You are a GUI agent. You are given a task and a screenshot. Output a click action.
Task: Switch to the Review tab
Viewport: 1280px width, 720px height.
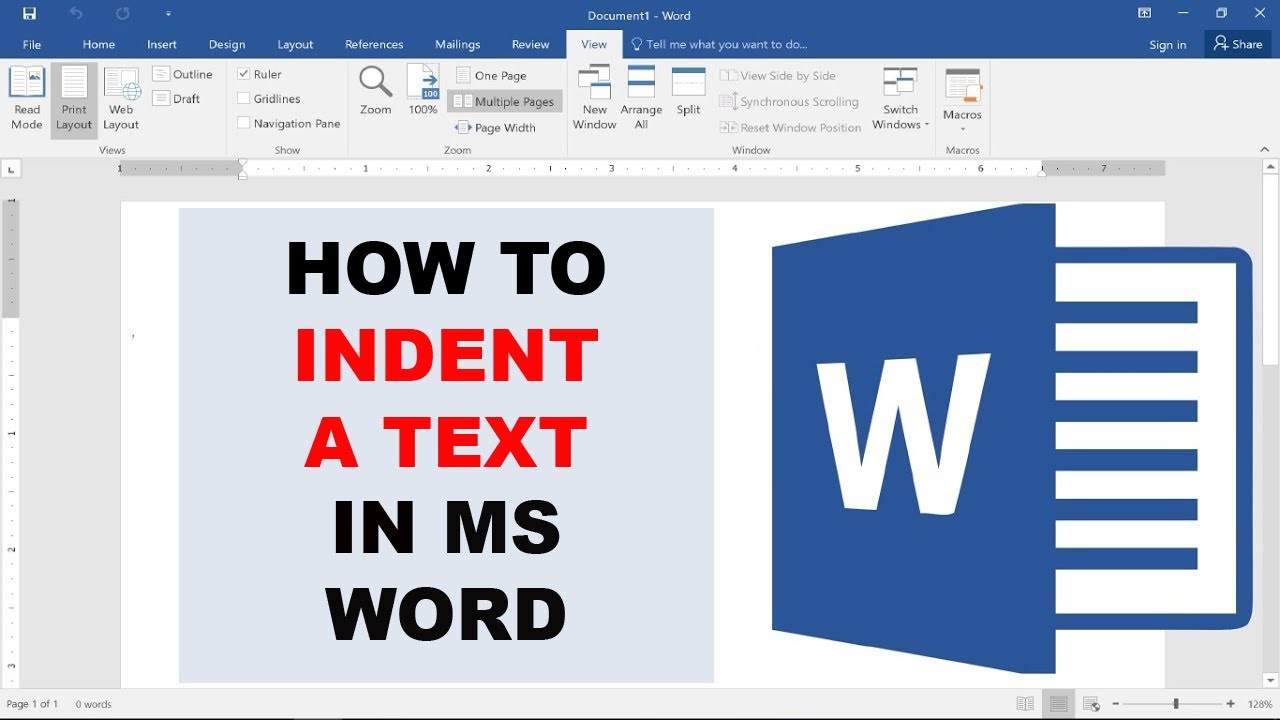[x=530, y=44]
